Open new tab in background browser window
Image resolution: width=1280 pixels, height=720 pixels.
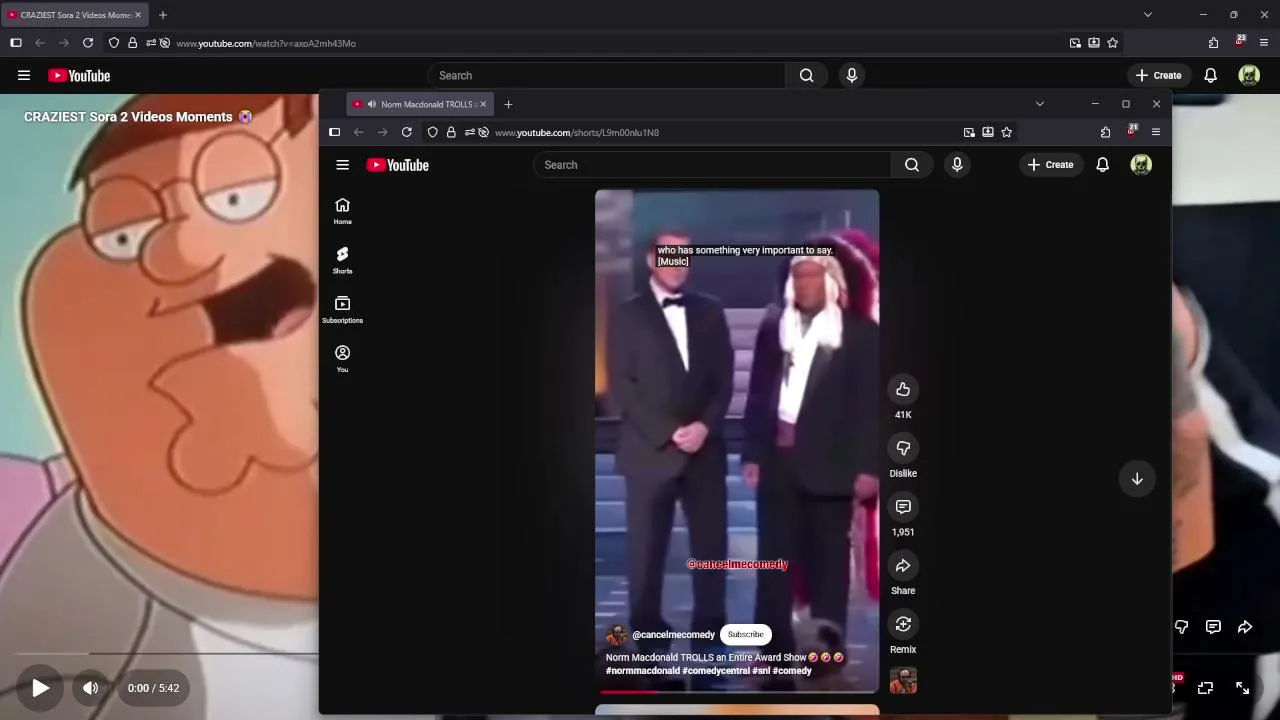(163, 15)
